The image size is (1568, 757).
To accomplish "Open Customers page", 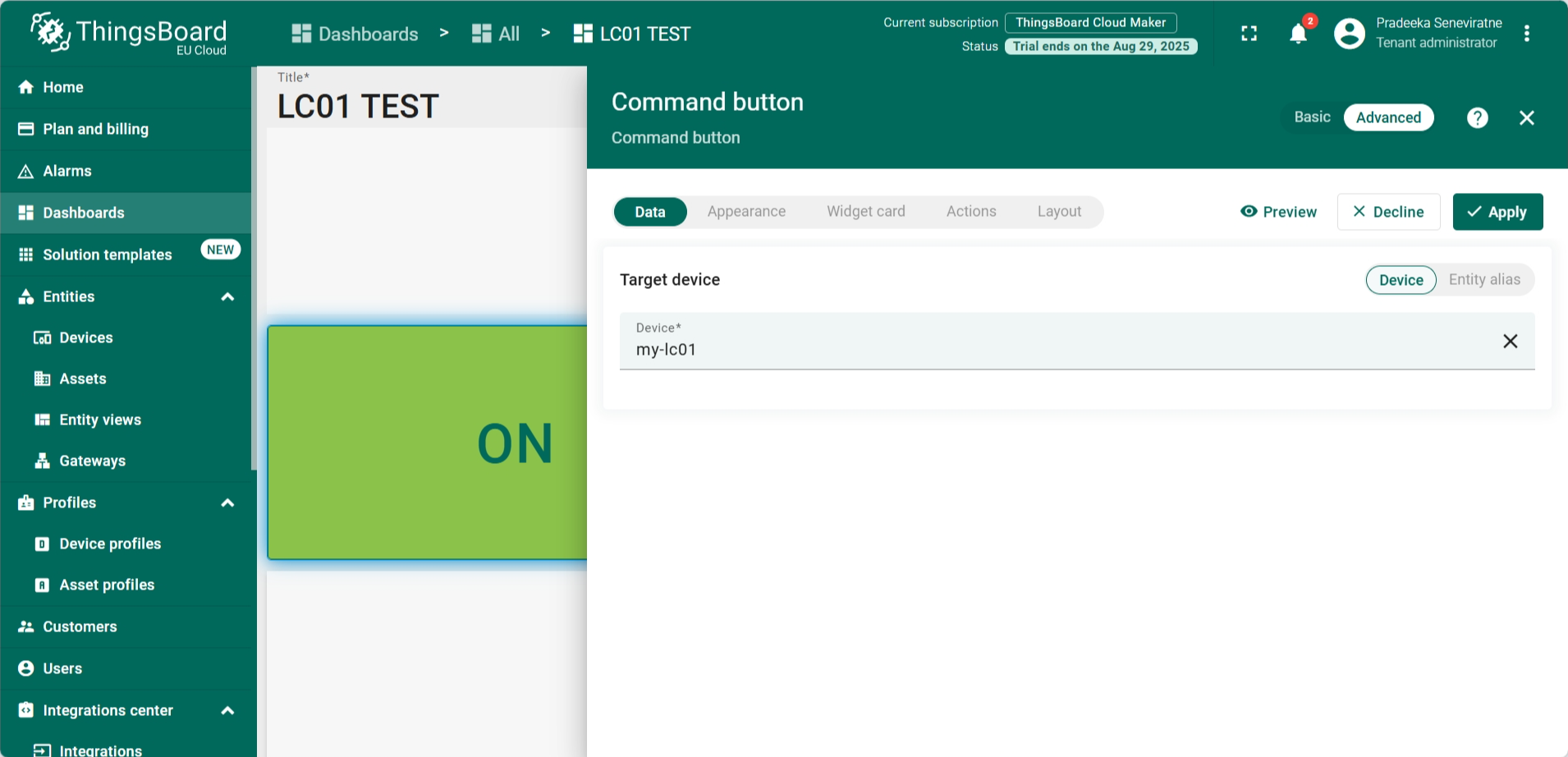I will coord(126,626).
